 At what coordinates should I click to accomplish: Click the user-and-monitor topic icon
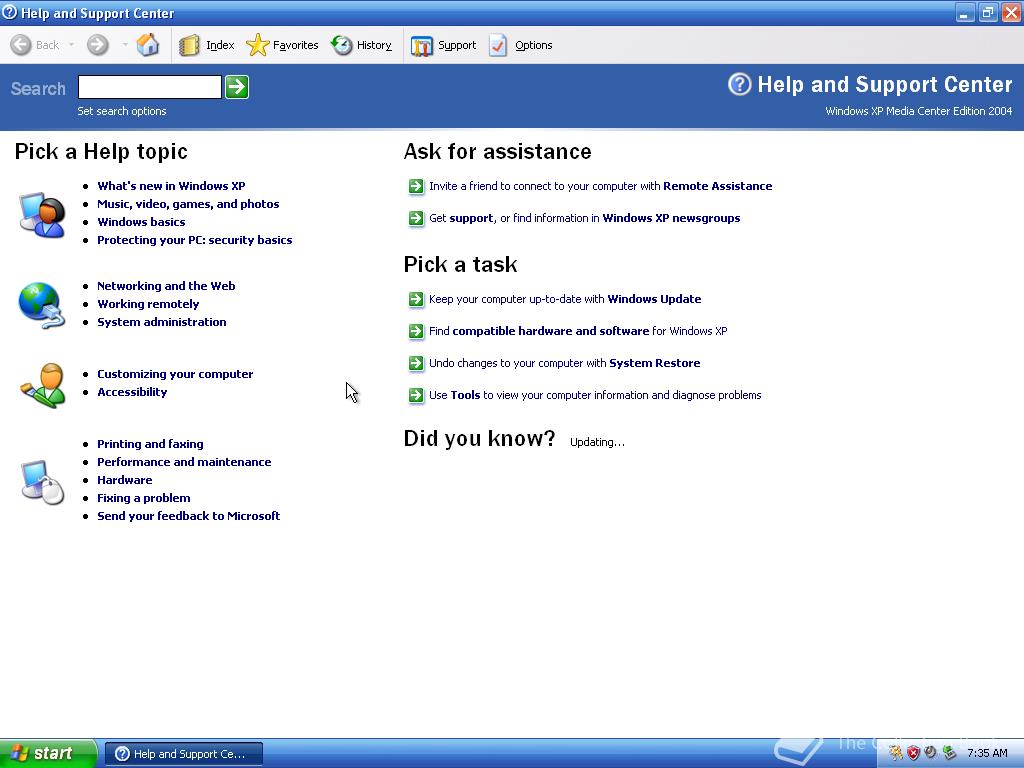42,214
